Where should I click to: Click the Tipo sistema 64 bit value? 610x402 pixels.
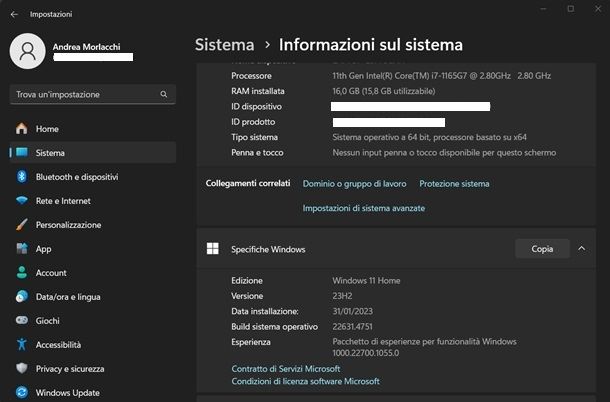pos(429,137)
